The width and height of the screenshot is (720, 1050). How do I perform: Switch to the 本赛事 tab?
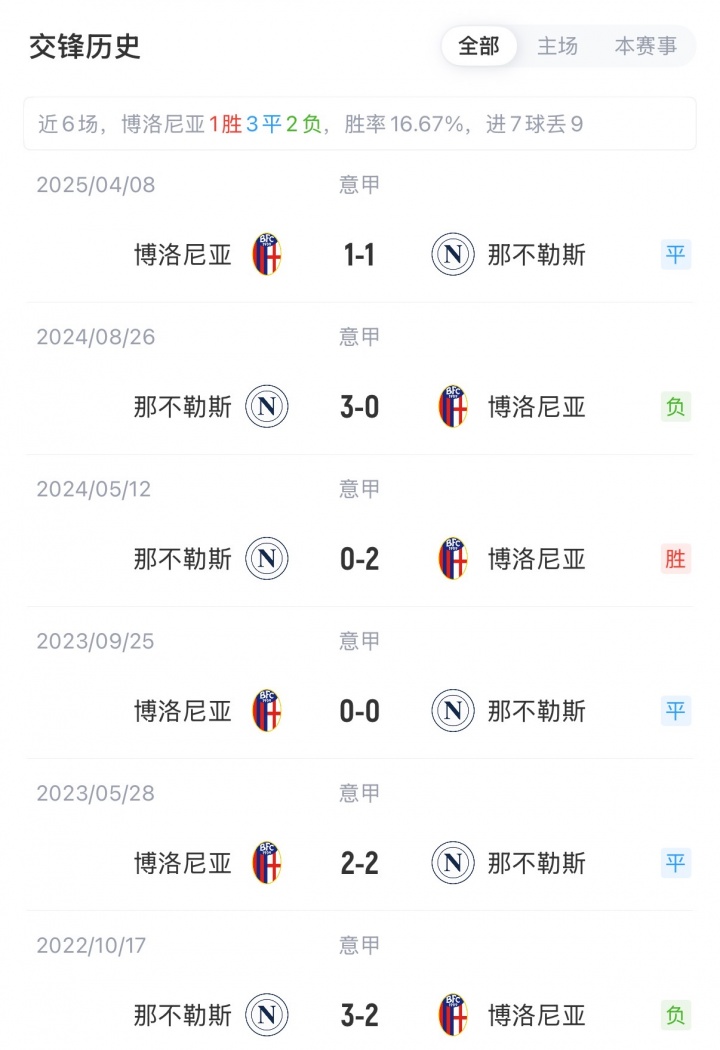645,46
